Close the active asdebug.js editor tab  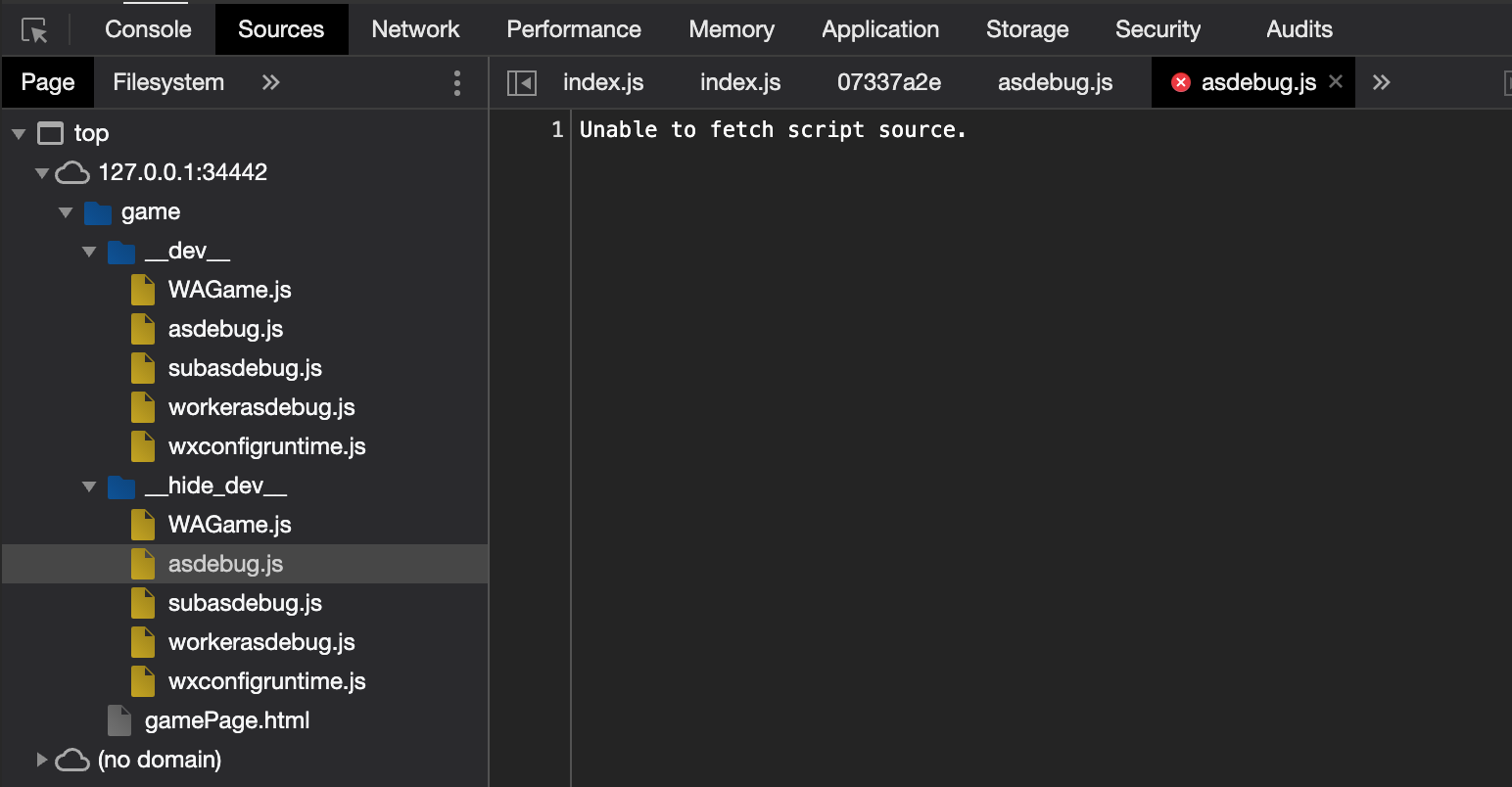tap(1335, 82)
